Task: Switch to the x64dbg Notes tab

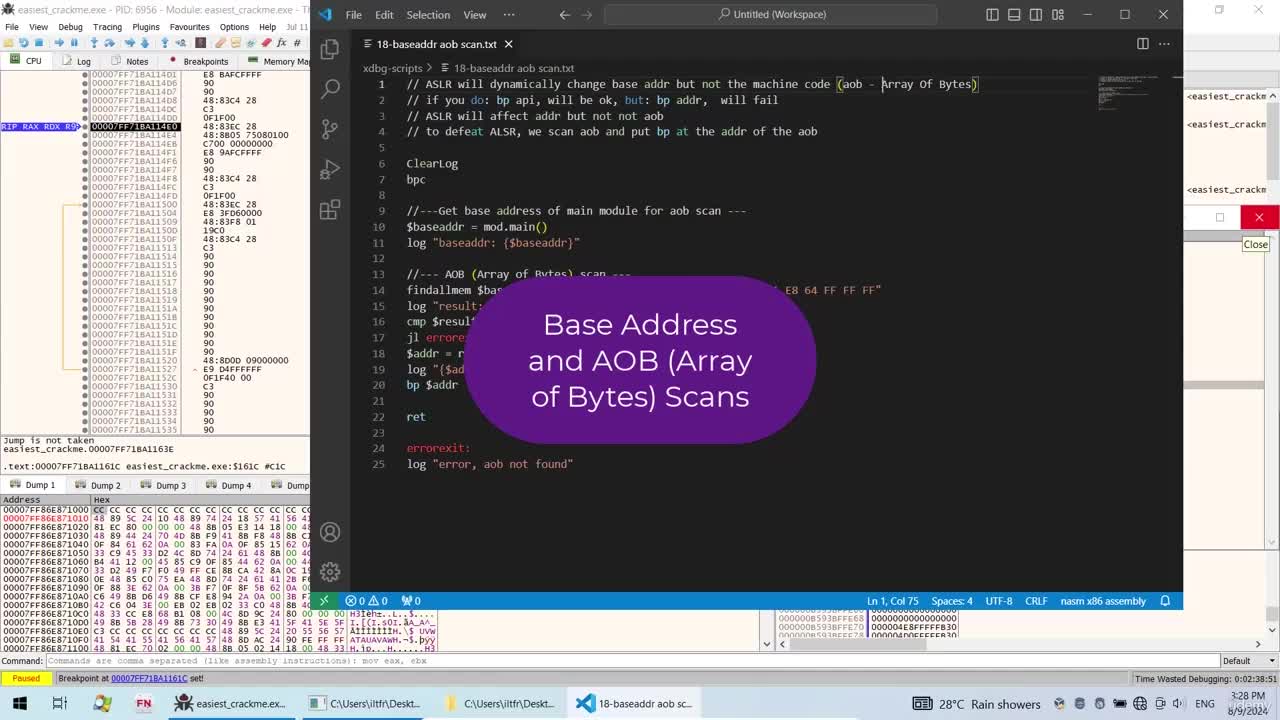Action: click(131, 61)
